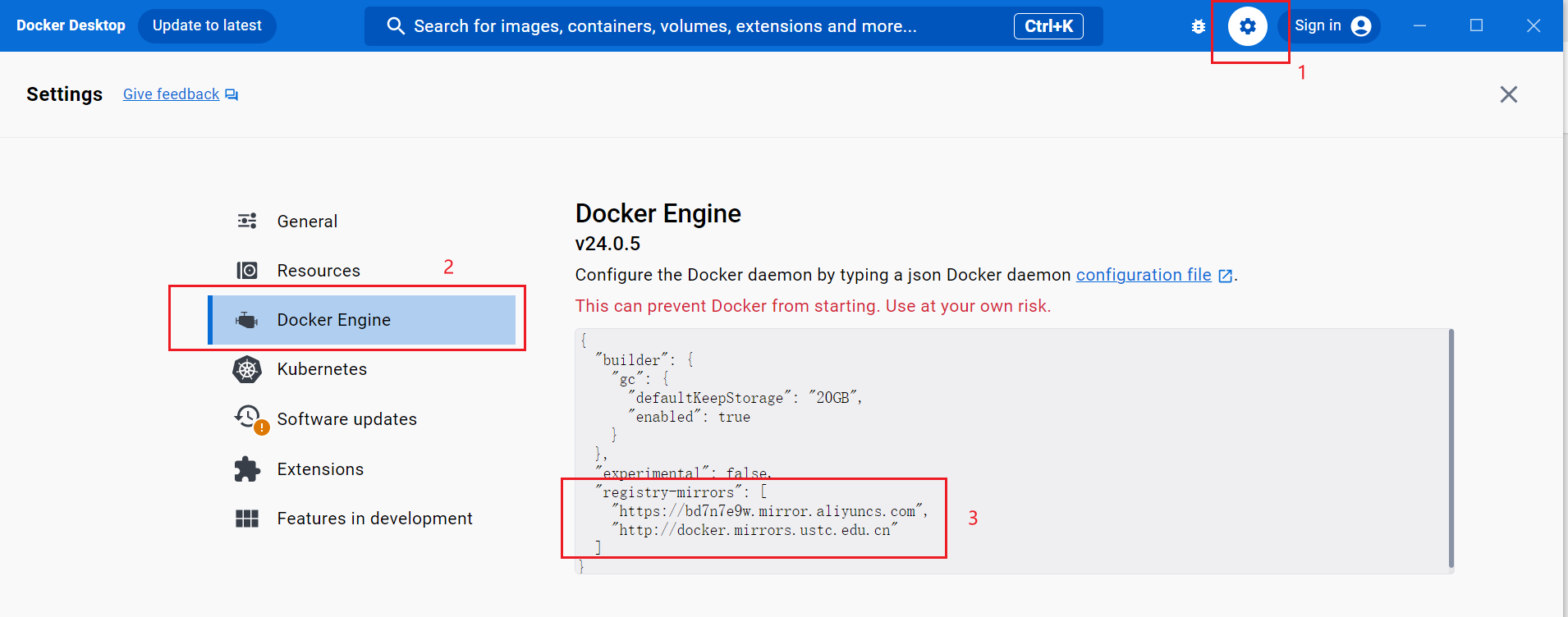This screenshot has height=617, width=1568.
Task: Click the search magnifier icon
Action: [x=396, y=26]
